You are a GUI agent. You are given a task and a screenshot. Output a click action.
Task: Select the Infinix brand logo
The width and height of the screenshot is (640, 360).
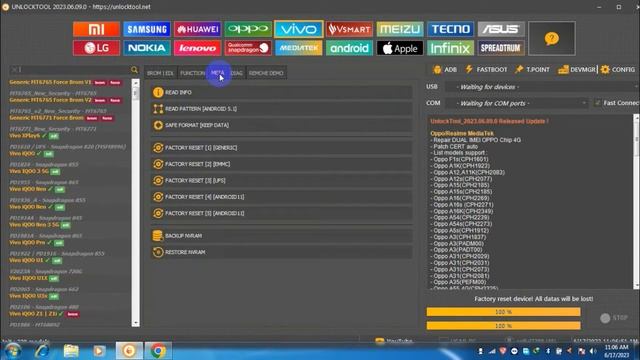click(451, 48)
